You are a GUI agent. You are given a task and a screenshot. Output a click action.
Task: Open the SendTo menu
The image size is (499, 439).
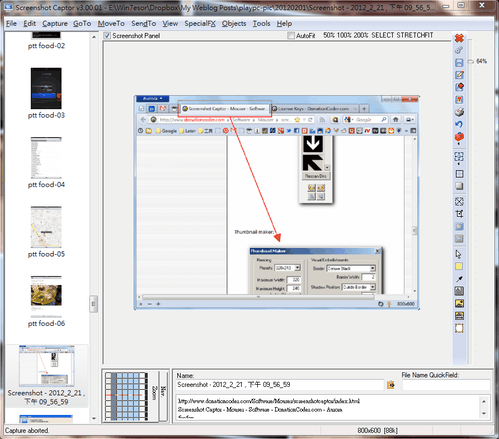144,24
